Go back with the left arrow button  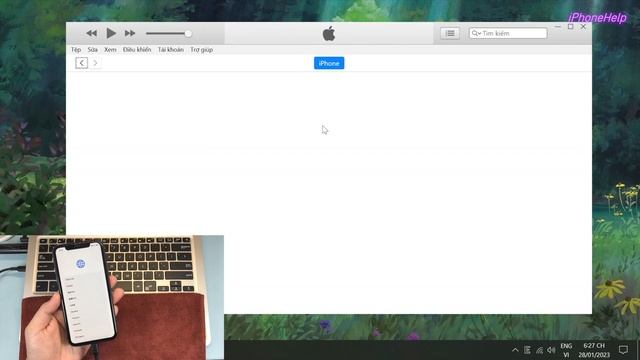pyautogui.click(x=82, y=63)
